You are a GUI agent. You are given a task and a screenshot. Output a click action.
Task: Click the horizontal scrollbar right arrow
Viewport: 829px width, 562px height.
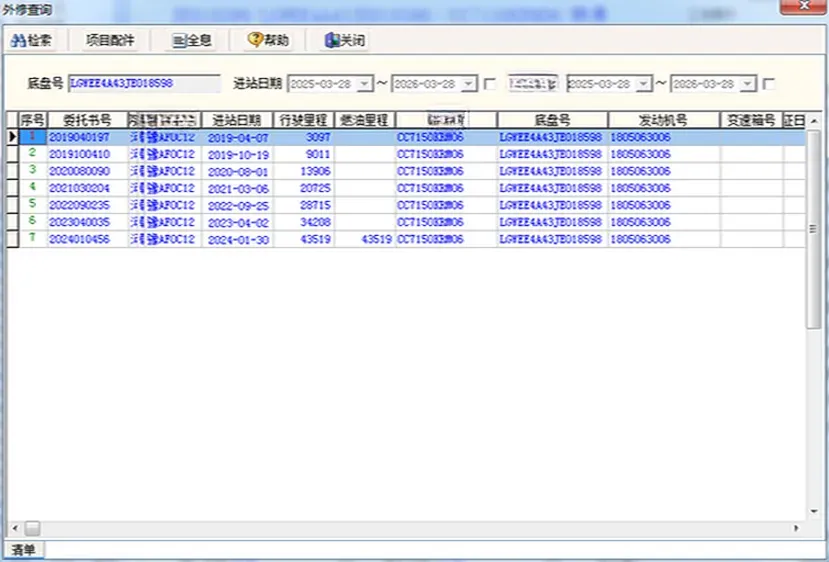[x=797, y=527]
